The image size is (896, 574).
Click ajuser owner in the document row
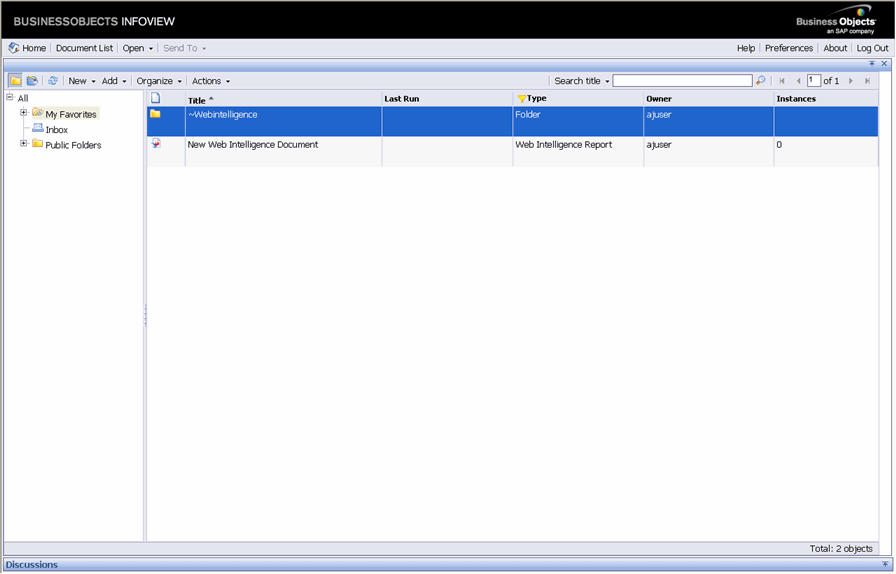pos(659,145)
